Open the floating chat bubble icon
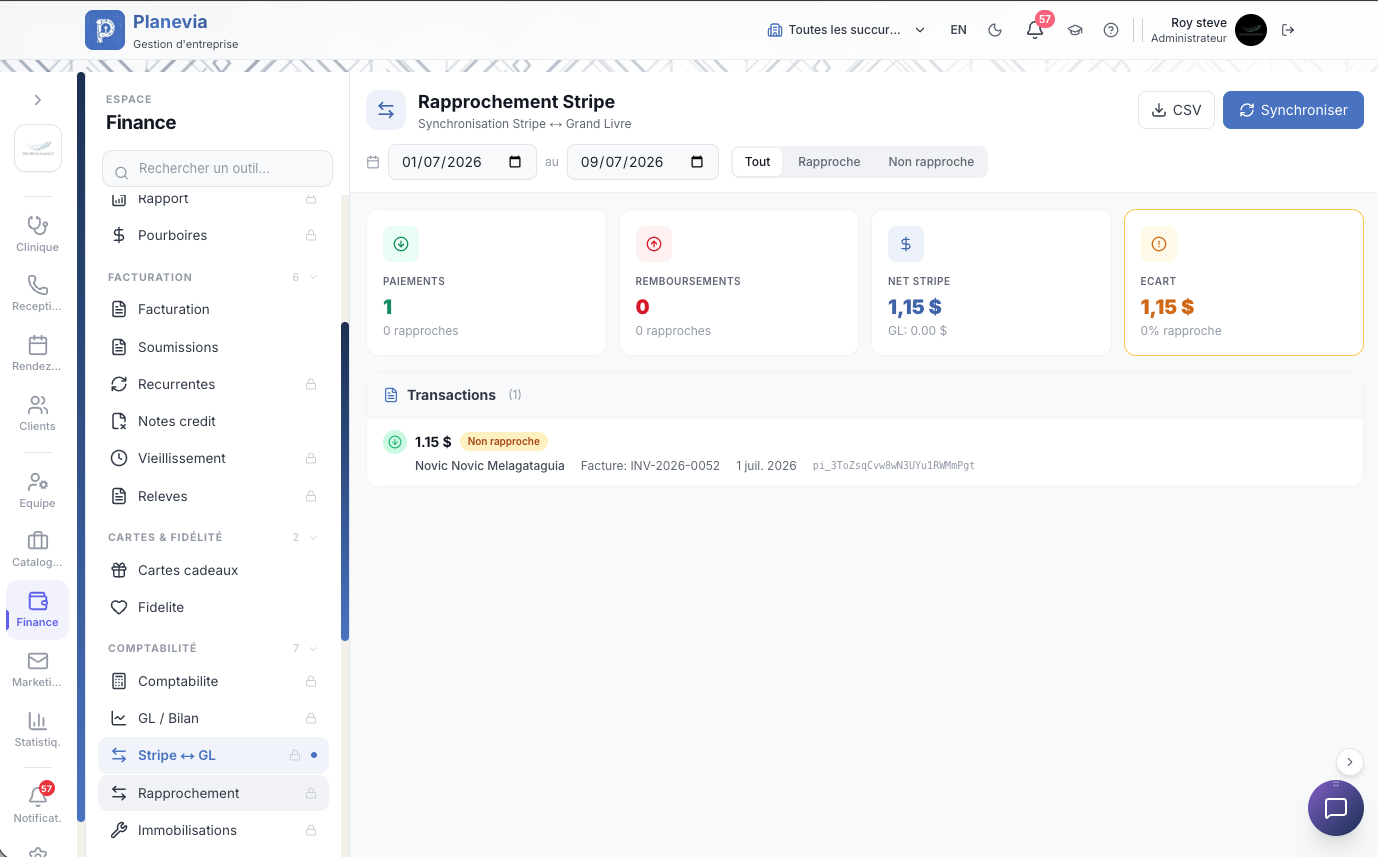 point(1335,808)
